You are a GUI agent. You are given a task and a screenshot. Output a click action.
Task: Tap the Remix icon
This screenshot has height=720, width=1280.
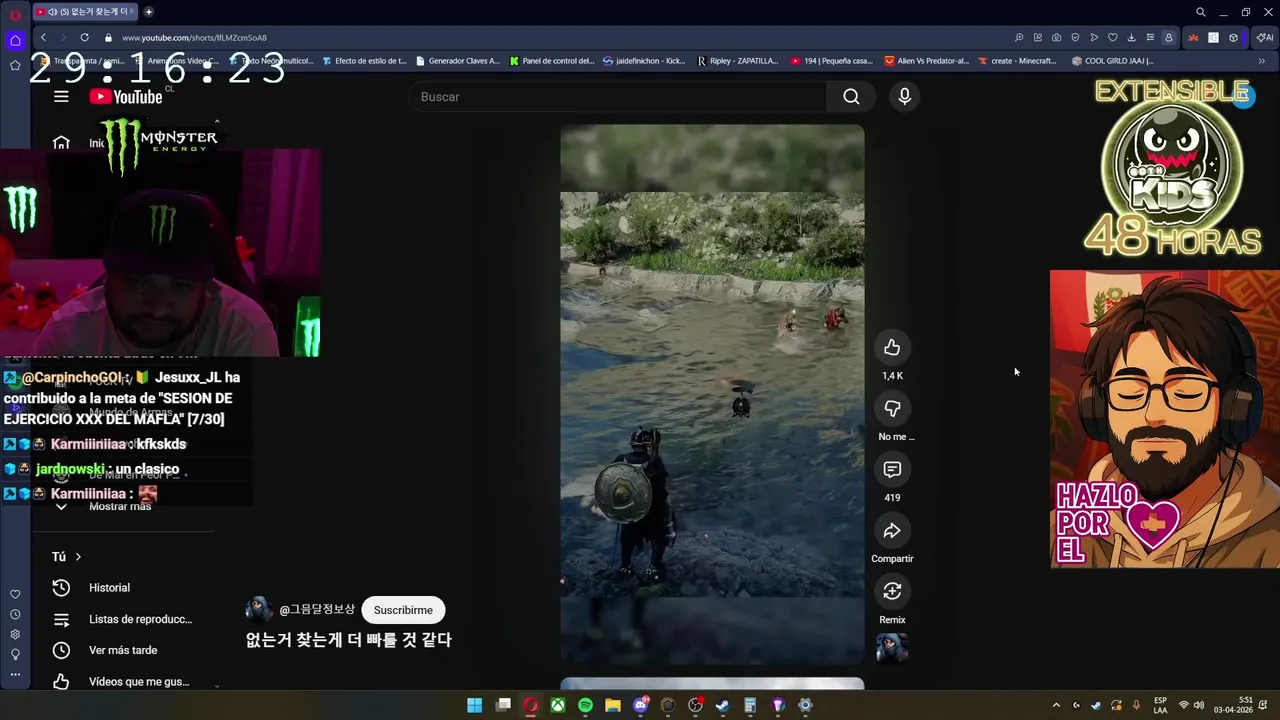[x=892, y=592]
